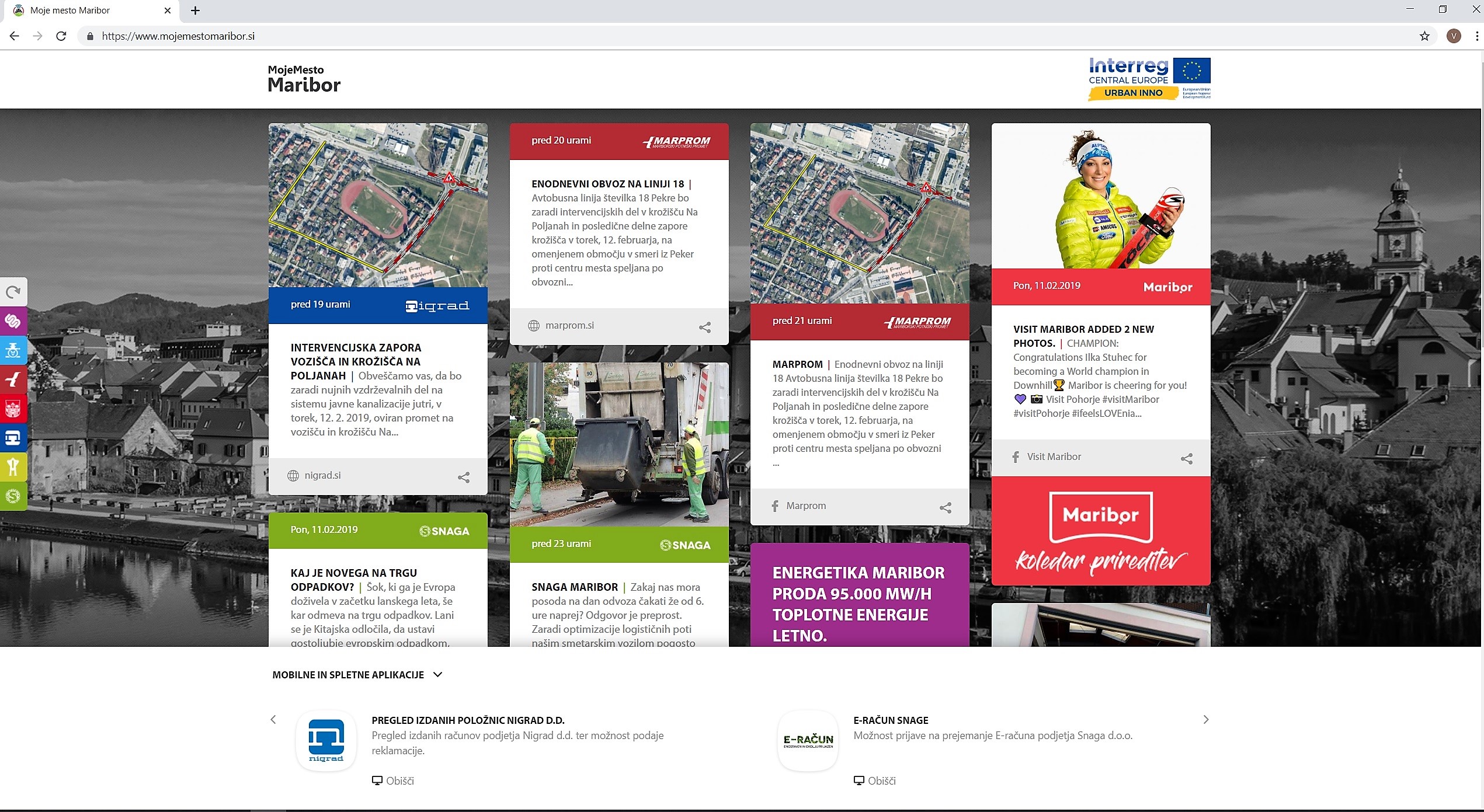The height and width of the screenshot is (812, 1484).
Task: Share the nigrad.si article card
Action: click(x=464, y=478)
